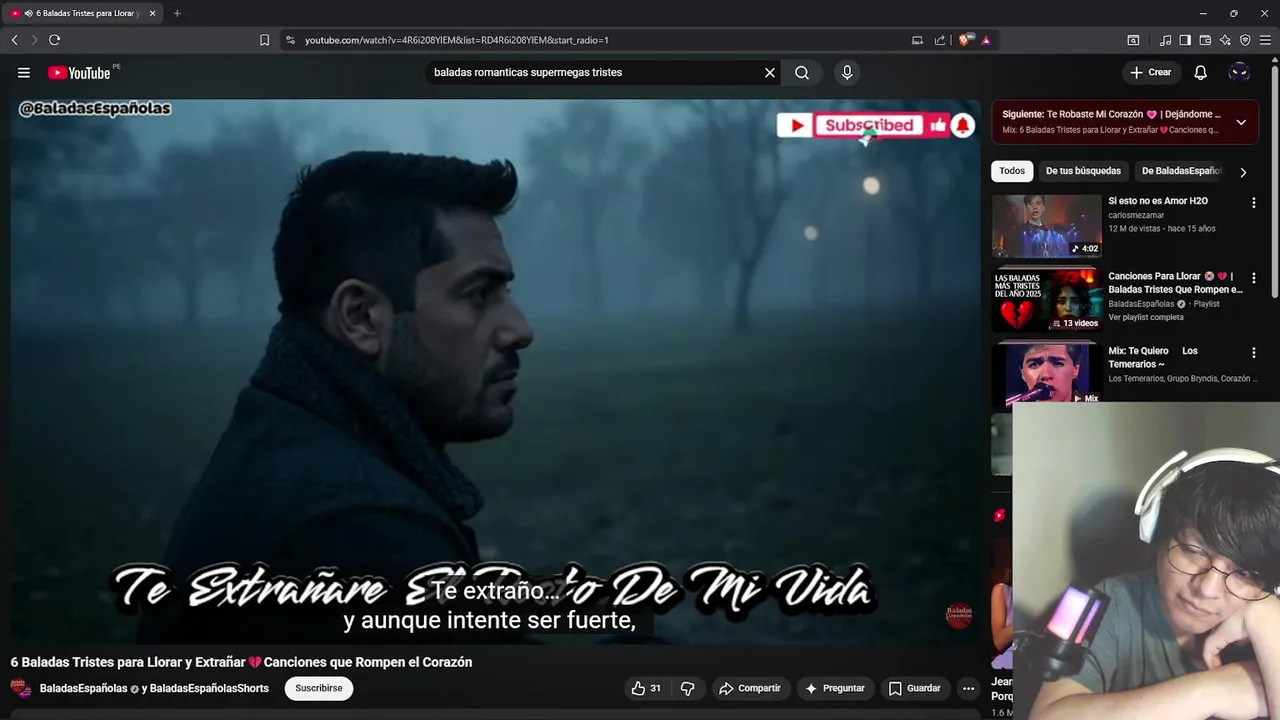The width and height of the screenshot is (1280, 720).
Task: Open YouTube notifications bell
Action: (1201, 73)
